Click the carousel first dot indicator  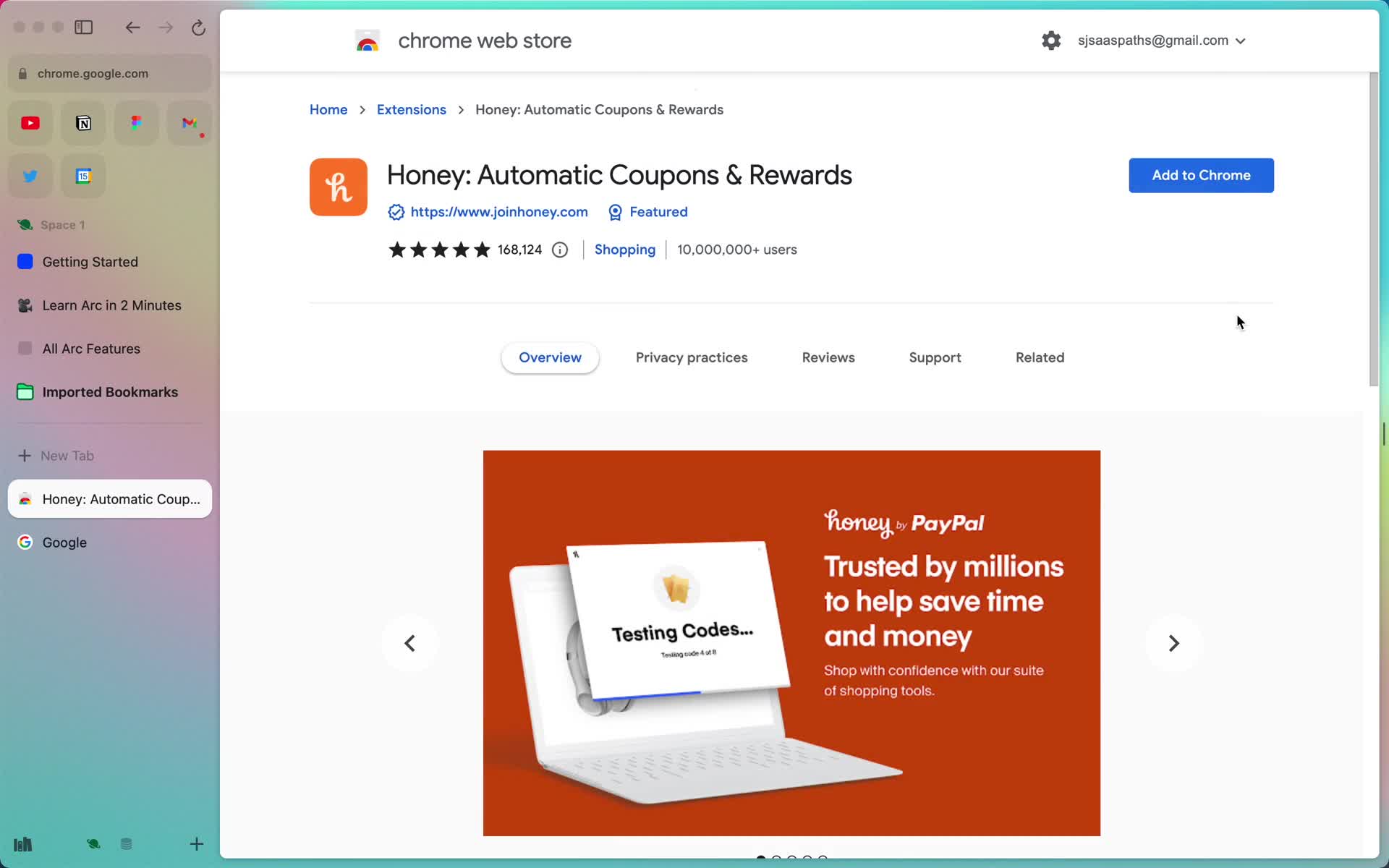pos(761,856)
